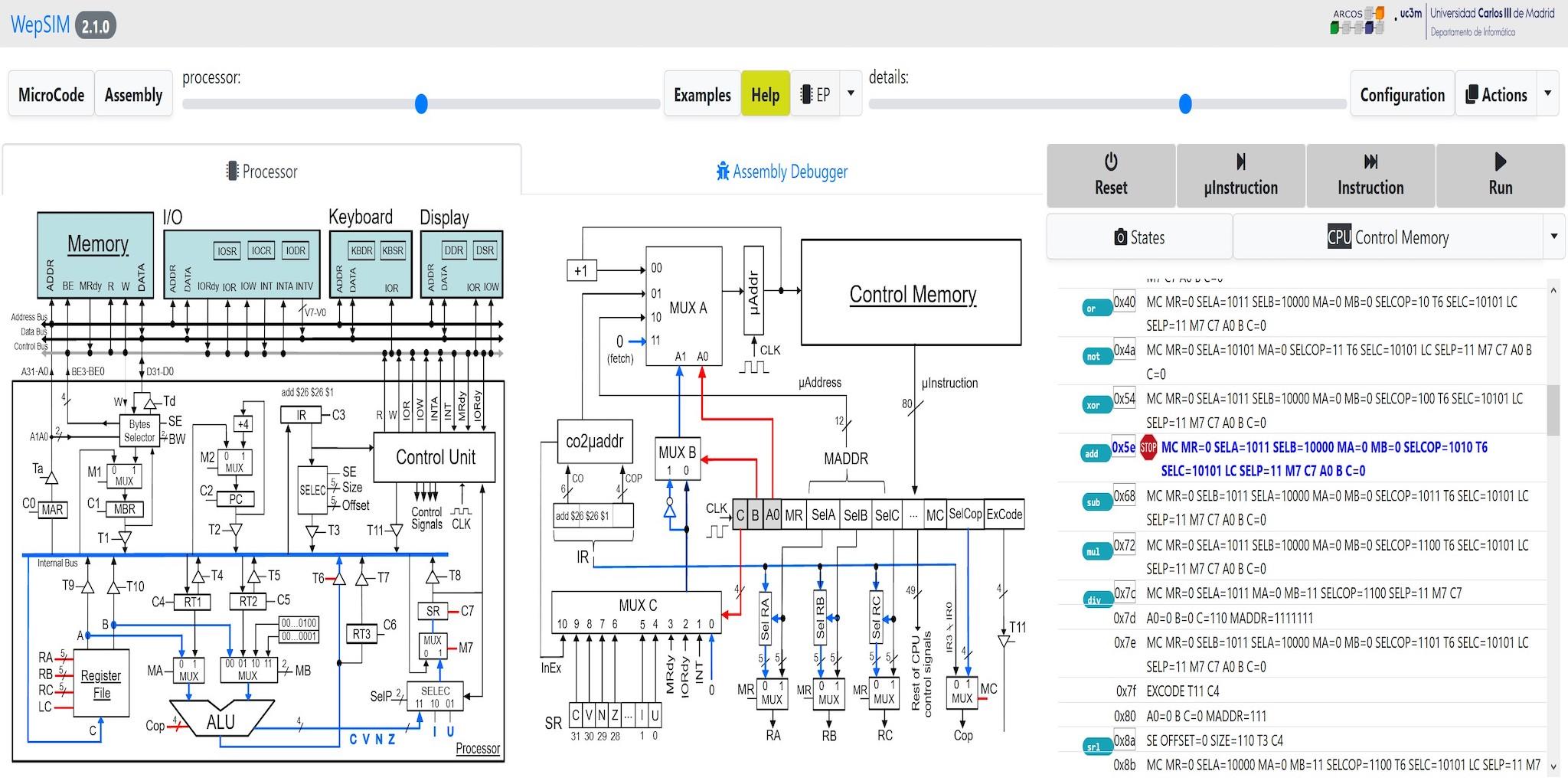Image resolution: width=1568 pixels, height=784 pixels.
Task: Click the Display device block
Action: 462,263
